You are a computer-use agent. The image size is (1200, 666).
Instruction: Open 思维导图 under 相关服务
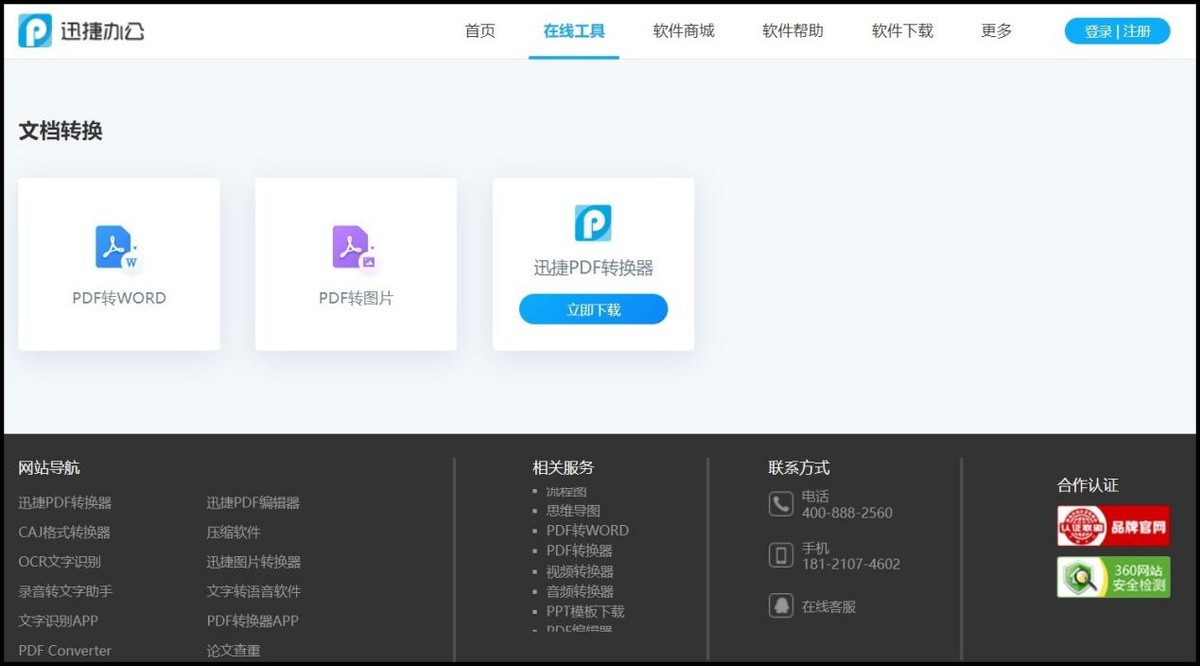(x=573, y=510)
